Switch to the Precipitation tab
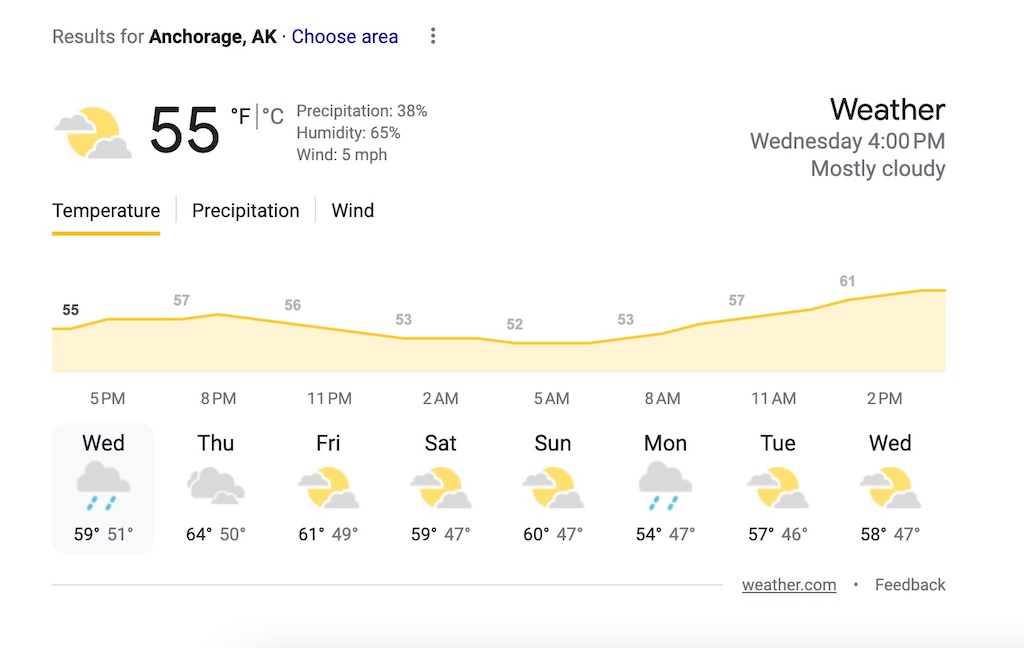The image size is (1024, 648). pos(246,211)
